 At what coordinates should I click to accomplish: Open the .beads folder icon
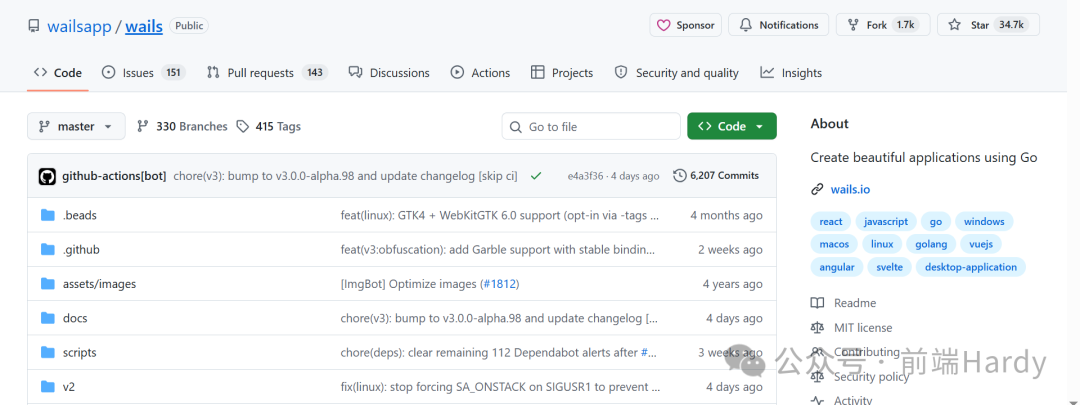(x=48, y=215)
